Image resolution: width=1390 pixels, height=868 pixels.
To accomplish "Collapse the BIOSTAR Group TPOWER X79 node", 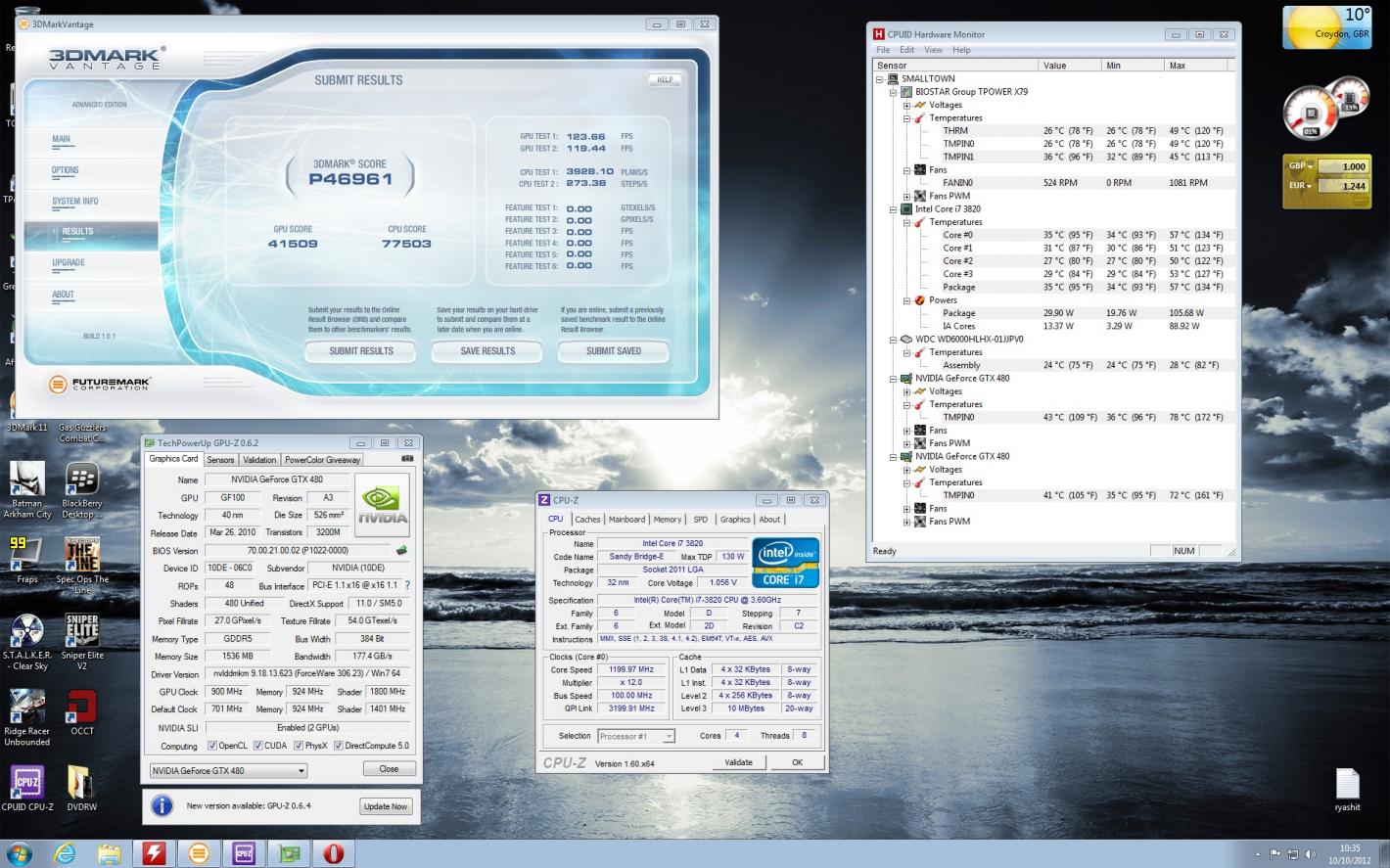I will tap(894, 92).
